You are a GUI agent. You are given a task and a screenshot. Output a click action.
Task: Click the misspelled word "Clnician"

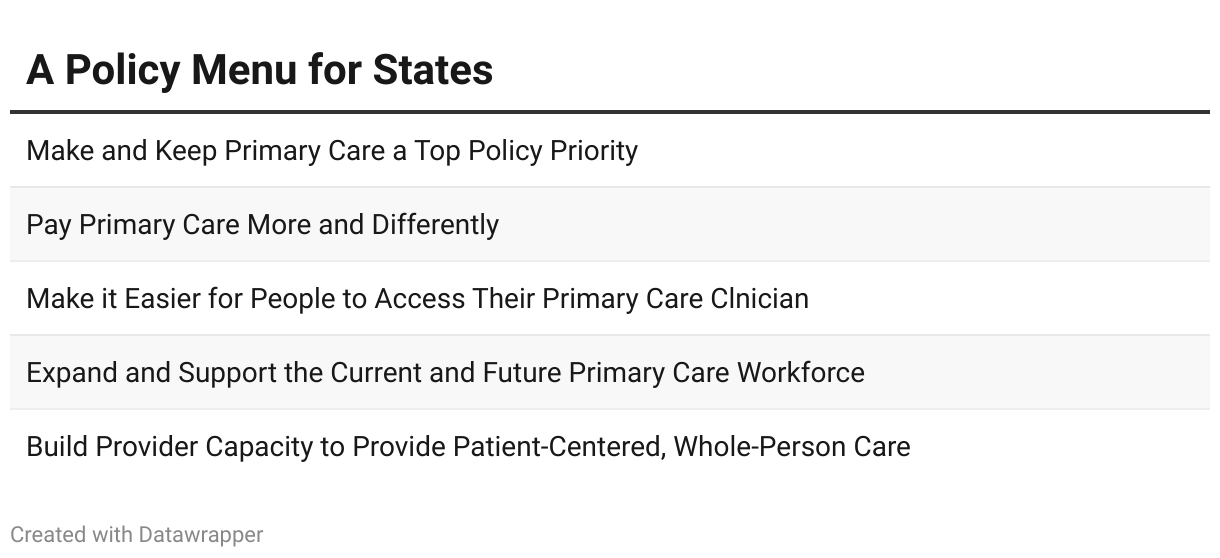pos(760,298)
